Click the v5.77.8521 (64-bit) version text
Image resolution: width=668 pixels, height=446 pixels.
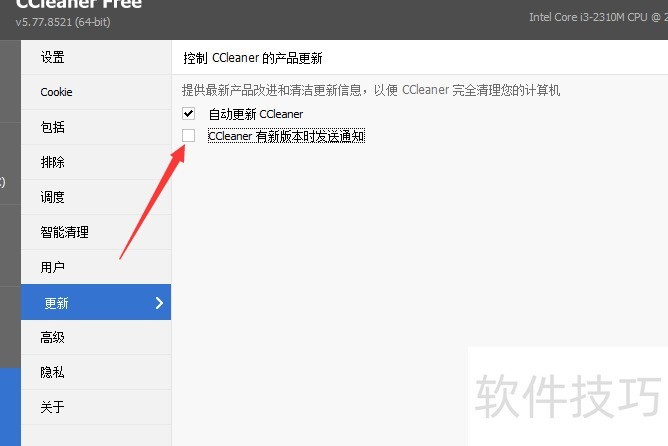(63, 22)
